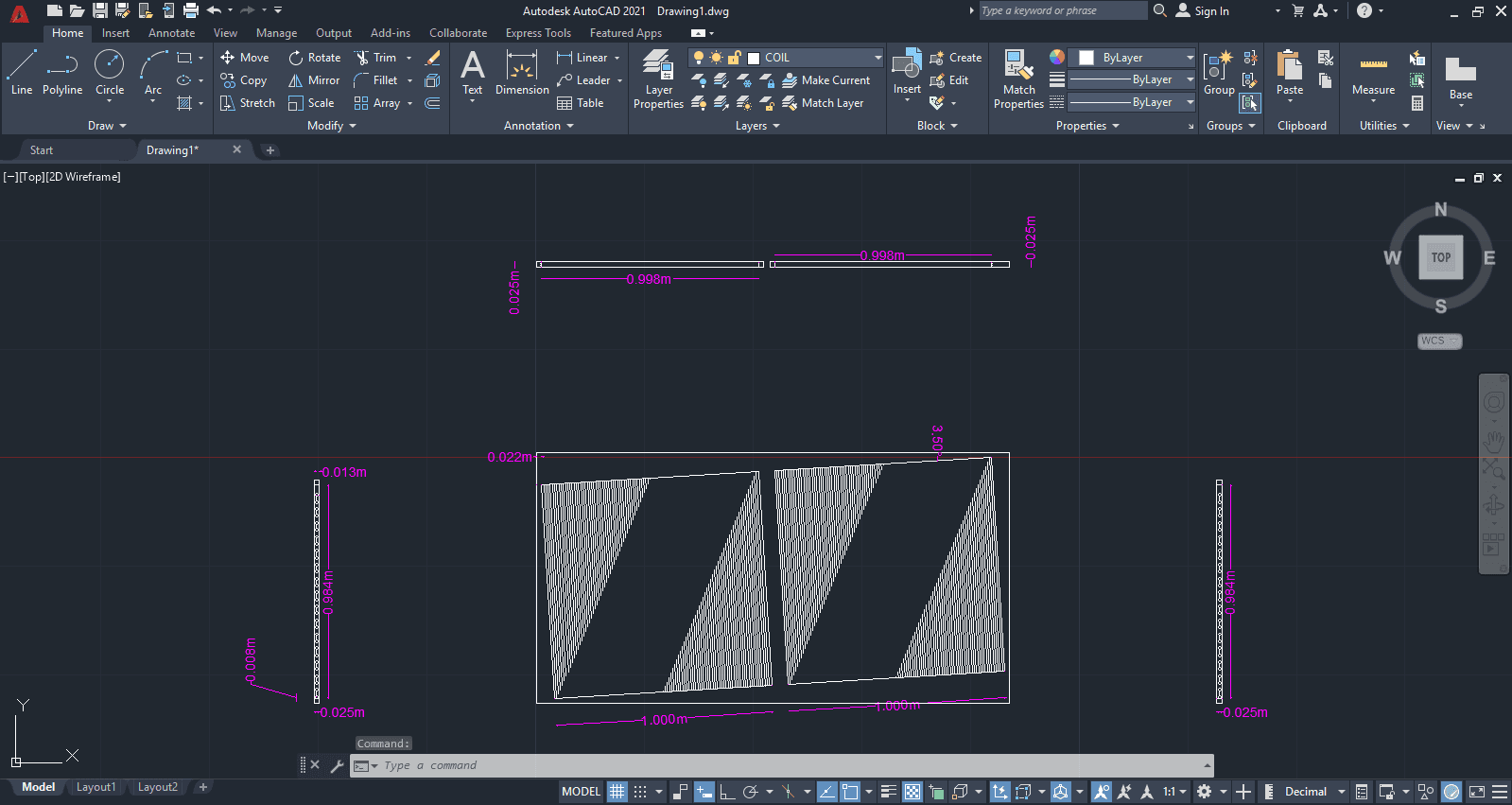Viewport: 1512px width, 805px height.
Task: Click the Array tool
Action: [x=377, y=103]
